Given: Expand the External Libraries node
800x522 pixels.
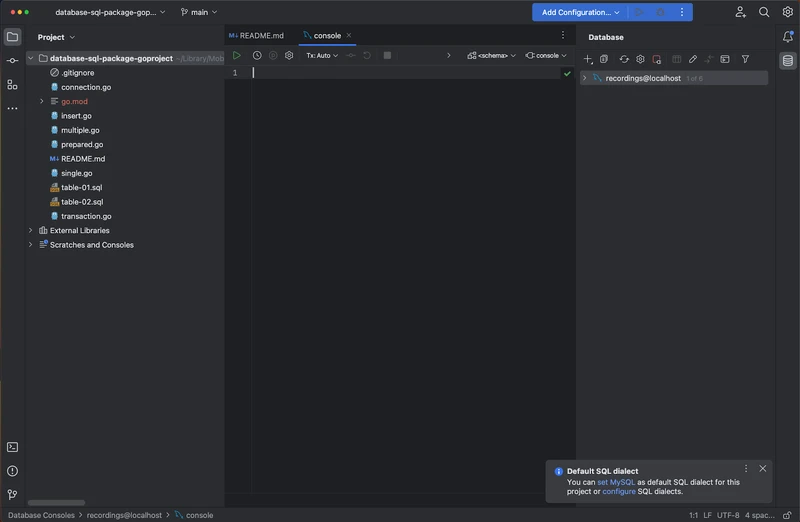Looking at the screenshot, I should point(31,230).
